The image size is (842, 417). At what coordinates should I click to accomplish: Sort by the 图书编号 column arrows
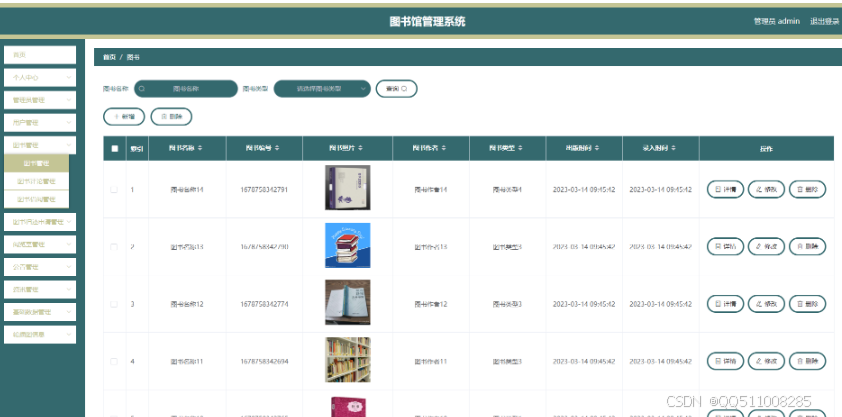(277, 148)
